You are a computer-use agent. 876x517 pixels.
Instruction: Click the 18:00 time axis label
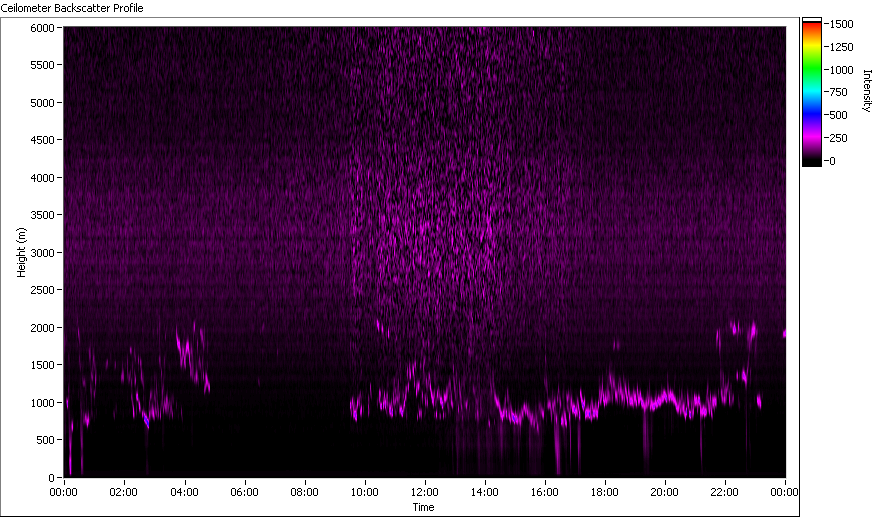point(604,492)
